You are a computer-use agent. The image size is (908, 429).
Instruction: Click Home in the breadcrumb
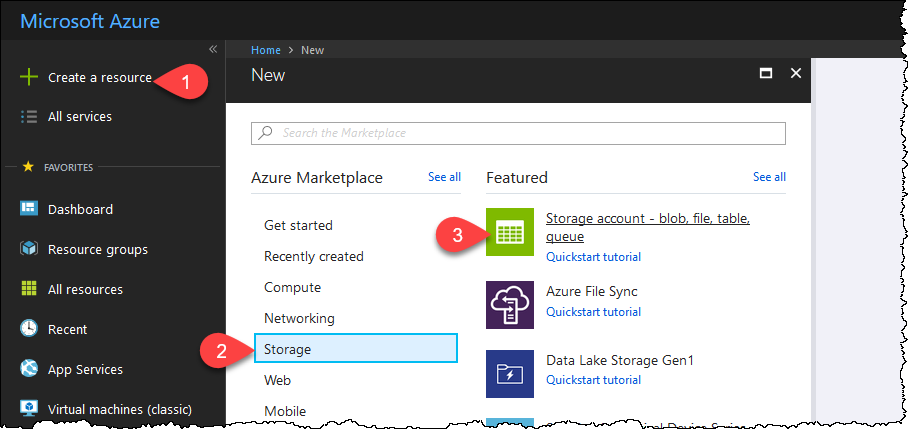[x=266, y=50]
